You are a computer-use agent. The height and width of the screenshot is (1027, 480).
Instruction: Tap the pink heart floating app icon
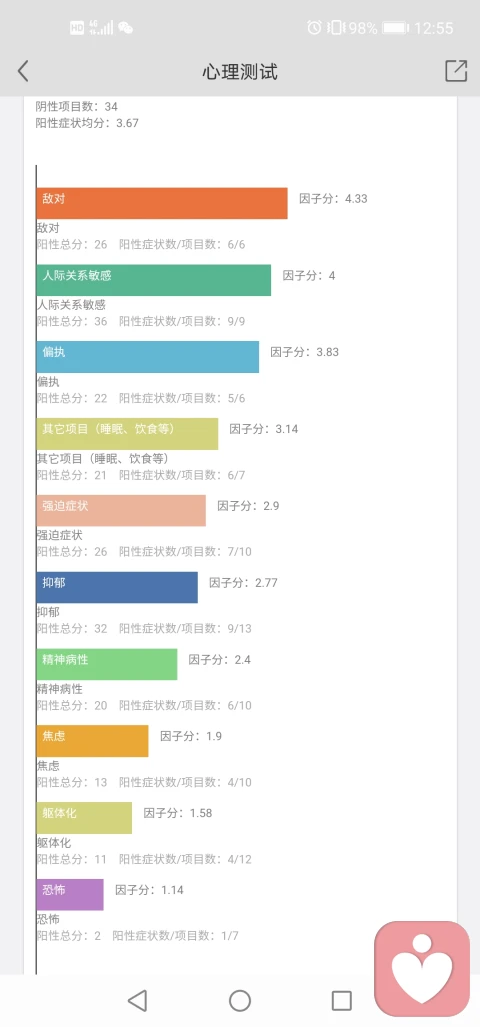click(422, 969)
